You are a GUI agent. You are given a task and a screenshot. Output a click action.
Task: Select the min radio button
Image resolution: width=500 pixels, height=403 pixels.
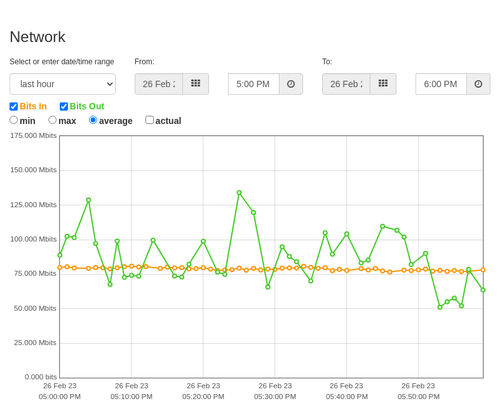(x=14, y=120)
